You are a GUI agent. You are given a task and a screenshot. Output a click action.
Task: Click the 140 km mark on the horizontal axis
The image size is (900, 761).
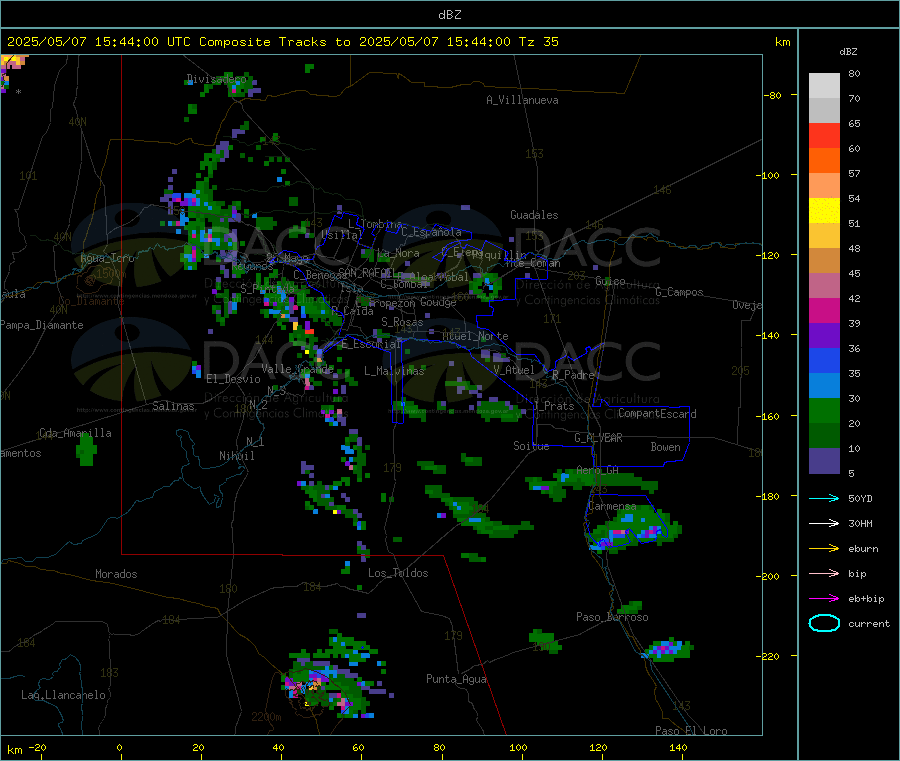pos(678,747)
